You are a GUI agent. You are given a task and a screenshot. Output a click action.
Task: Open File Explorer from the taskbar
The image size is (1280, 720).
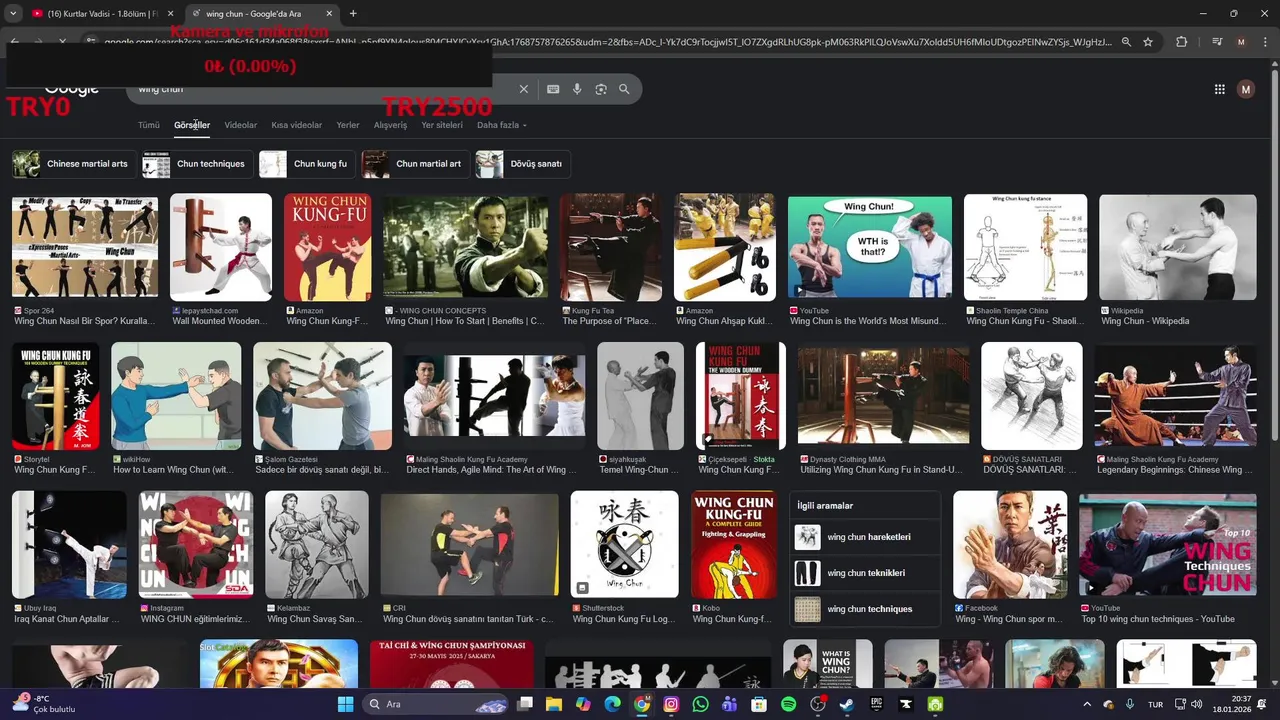(553, 704)
